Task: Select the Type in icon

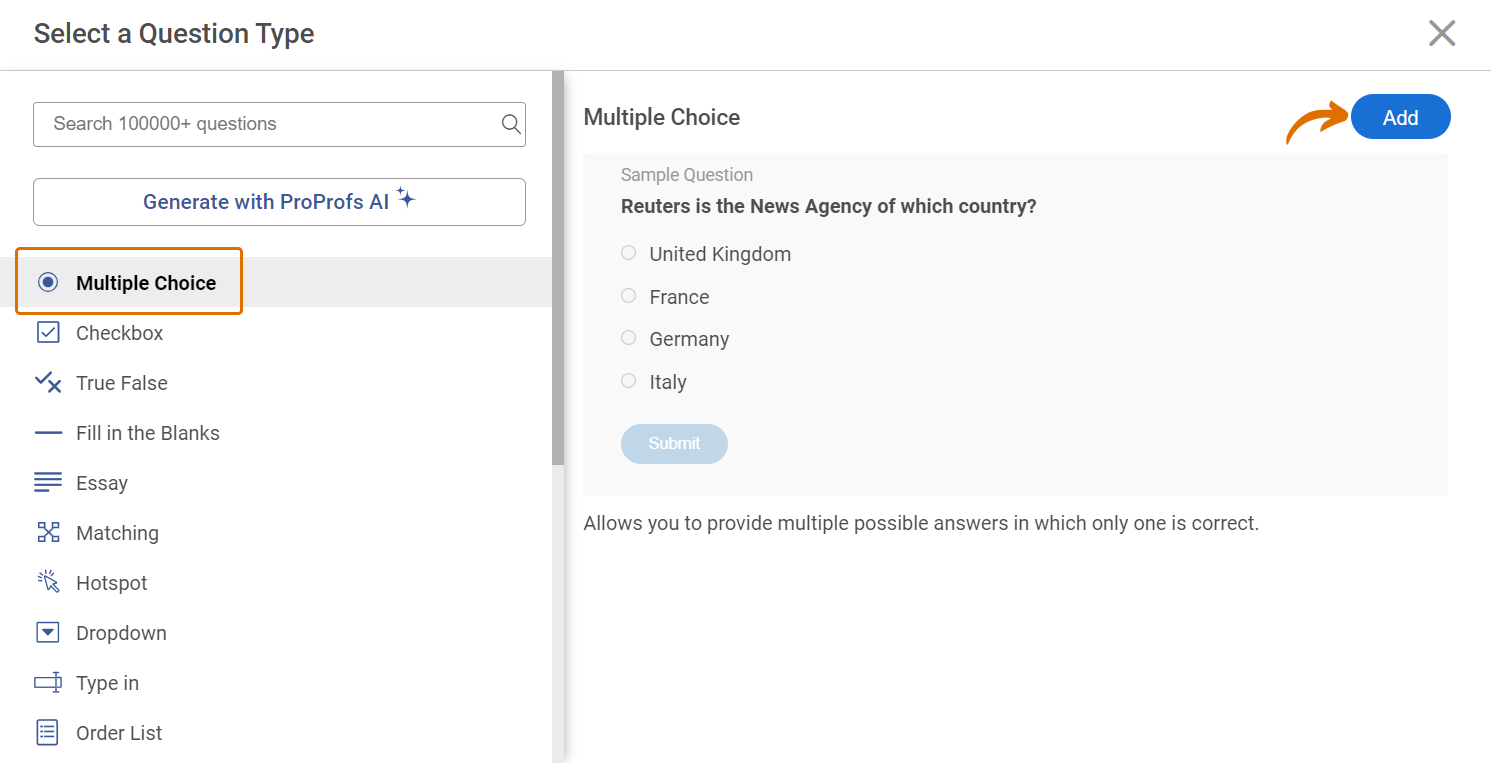Action: (x=48, y=683)
